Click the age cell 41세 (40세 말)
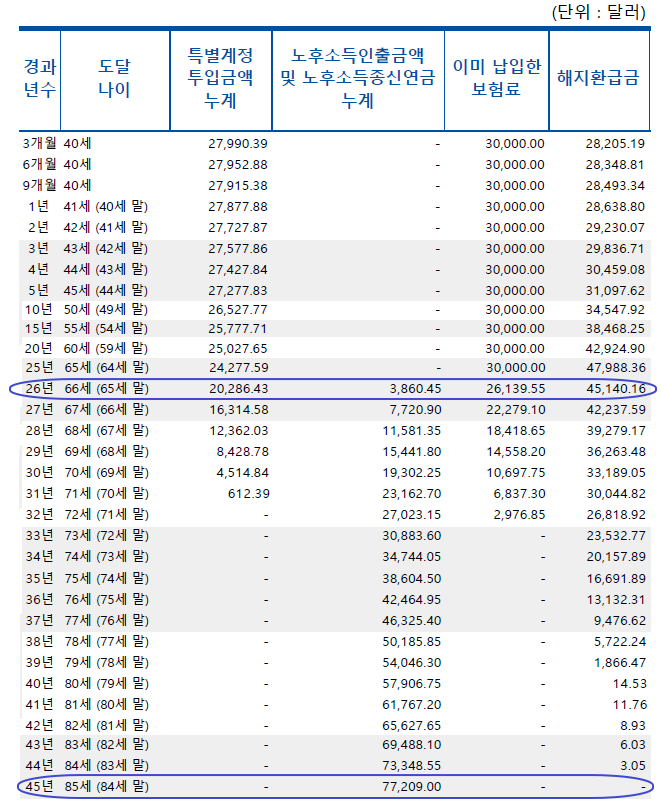The width and height of the screenshot is (661, 806). [x=106, y=207]
